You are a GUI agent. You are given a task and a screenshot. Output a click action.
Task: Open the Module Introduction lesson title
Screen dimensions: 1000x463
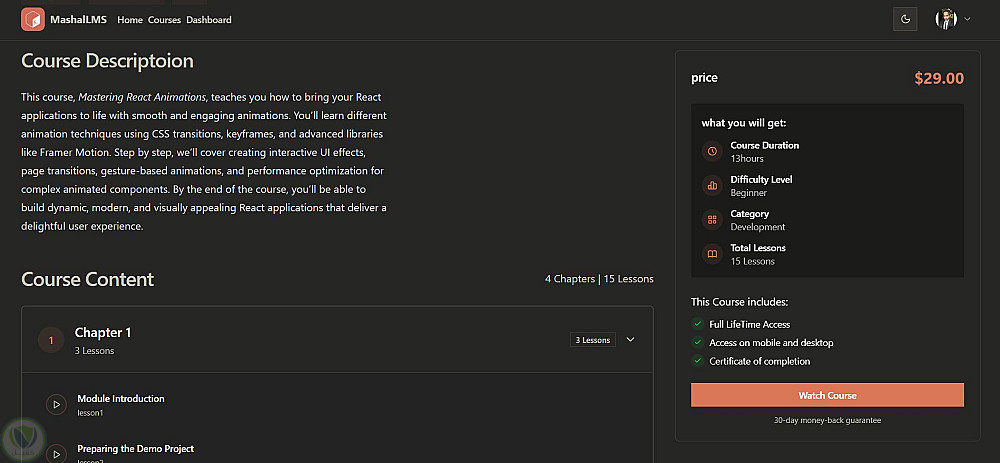[x=121, y=398]
